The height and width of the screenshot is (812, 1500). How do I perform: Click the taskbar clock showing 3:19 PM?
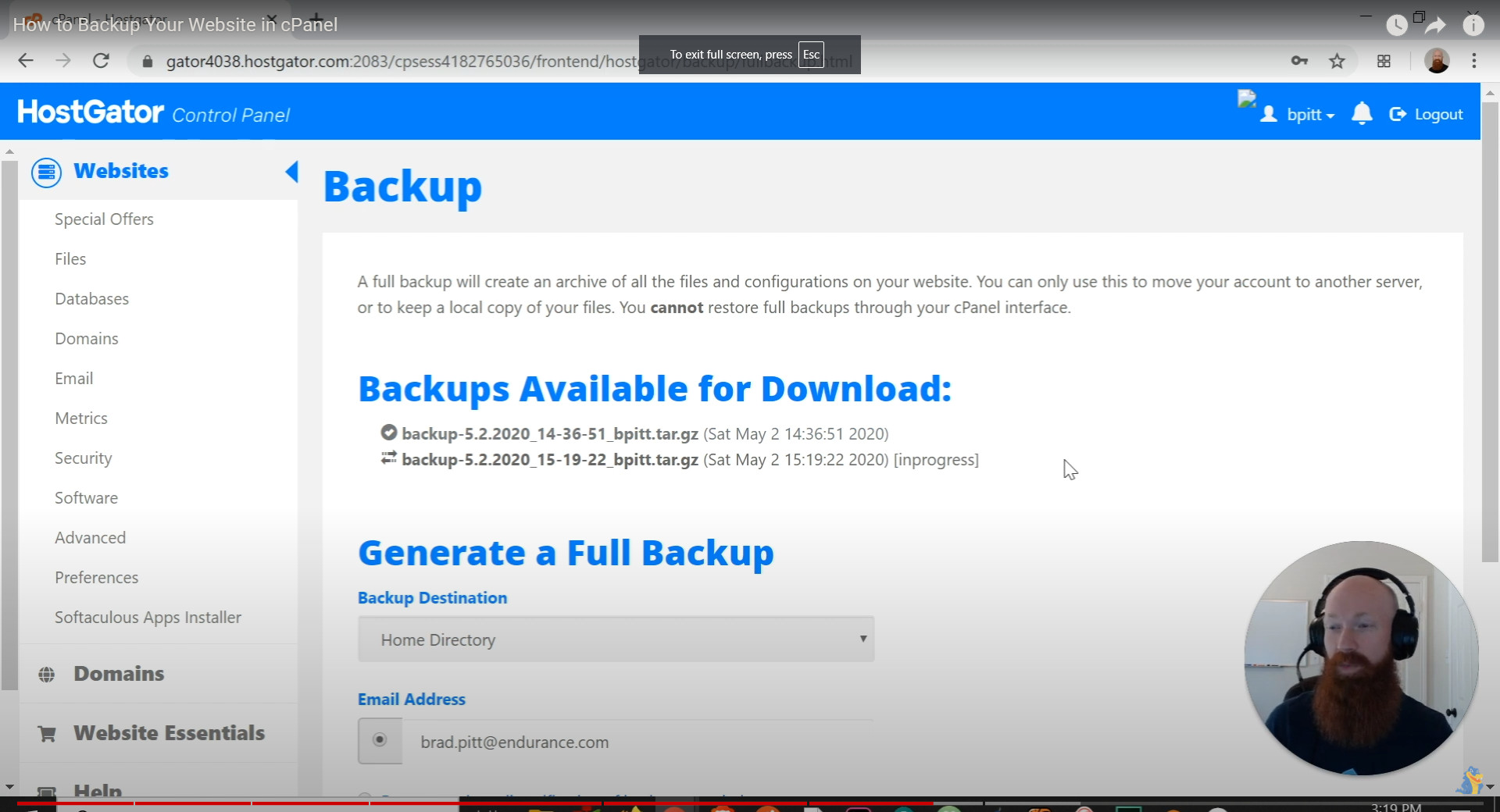(x=1395, y=807)
